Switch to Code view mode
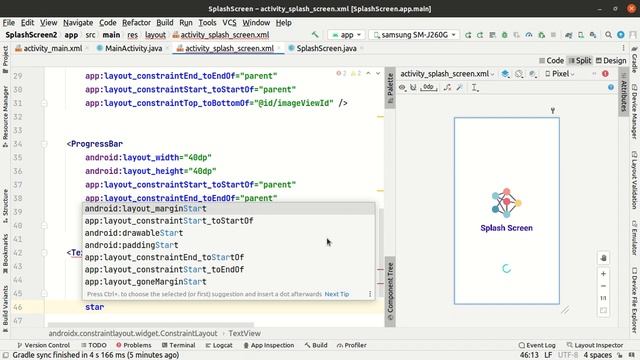Viewport: 640px width, 360px height. coord(551,60)
